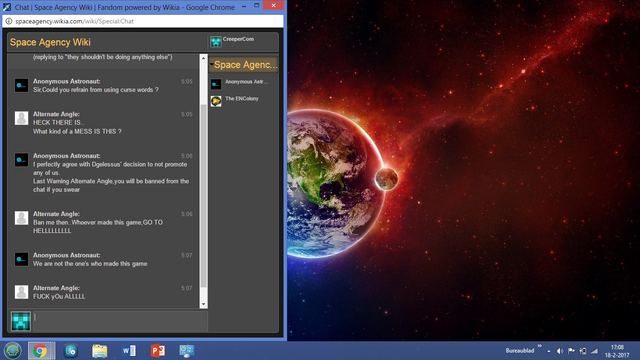The image size is (640, 360).
Task: Open the blue app icon beside Chrome in taskbar
Action: point(71,351)
